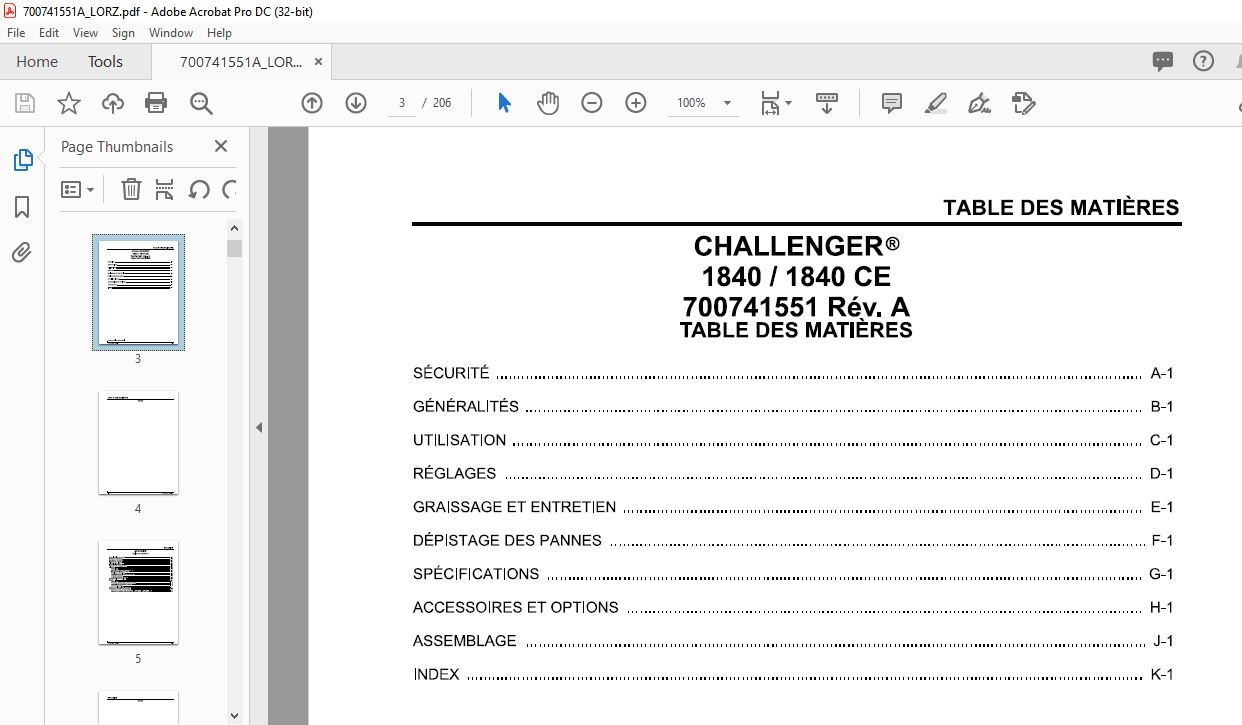Click the GÉNÉRALITÉS contents entry
The width and height of the screenshot is (1242, 725).
(793, 407)
